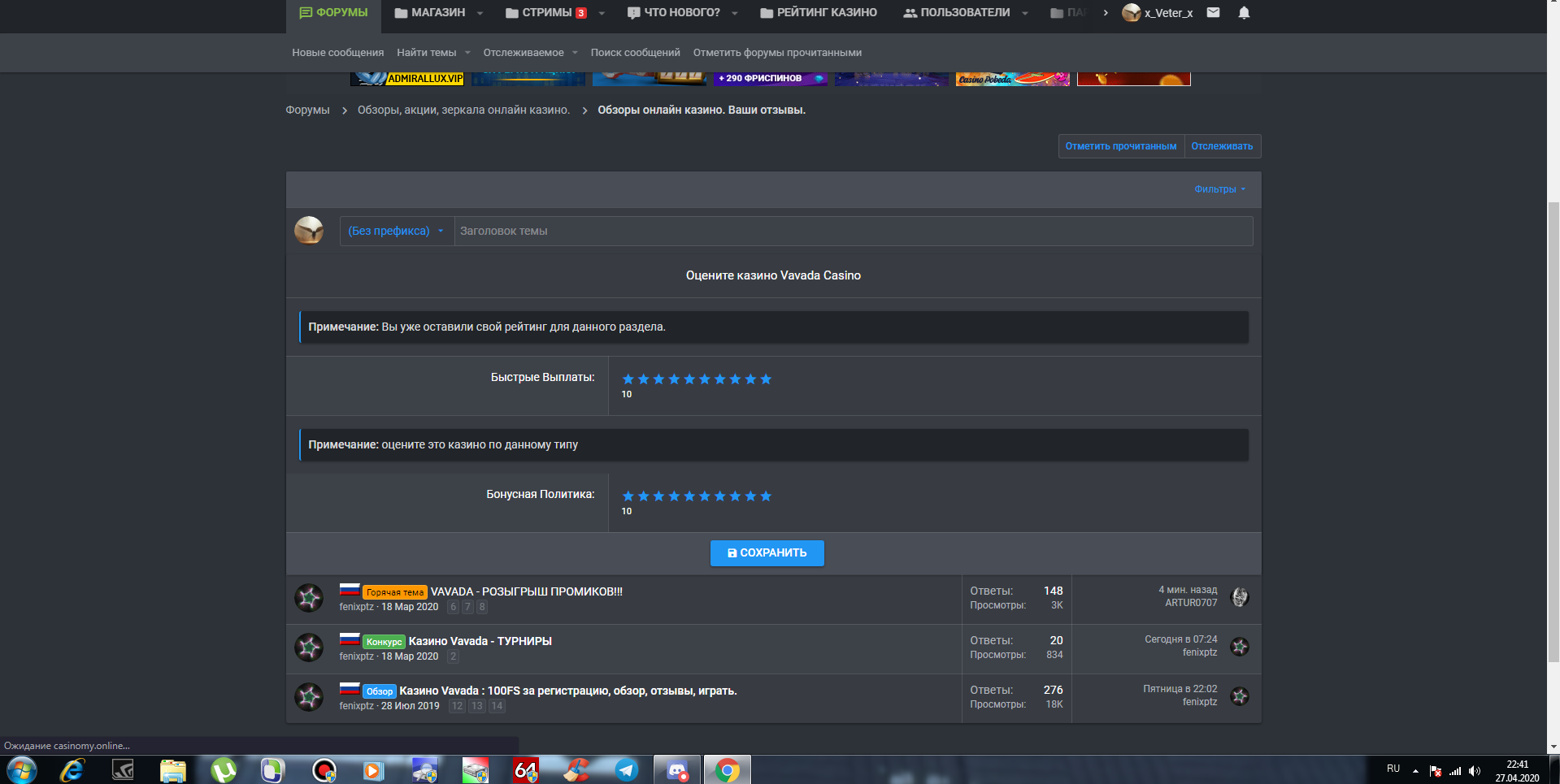Viewport: 1560px width, 784px height.
Task: Open Поиск сообщений link
Action: click(635, 53)
